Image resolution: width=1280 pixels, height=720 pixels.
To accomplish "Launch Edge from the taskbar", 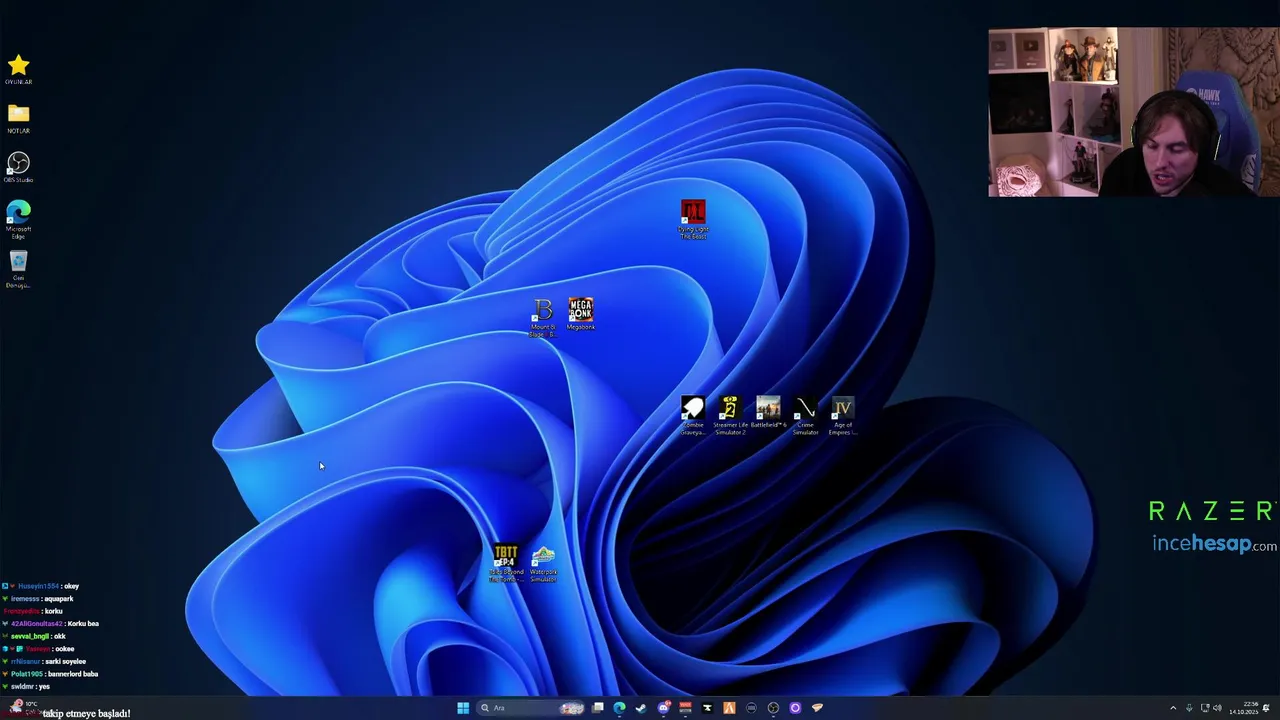I will click(x=619, y=708).
